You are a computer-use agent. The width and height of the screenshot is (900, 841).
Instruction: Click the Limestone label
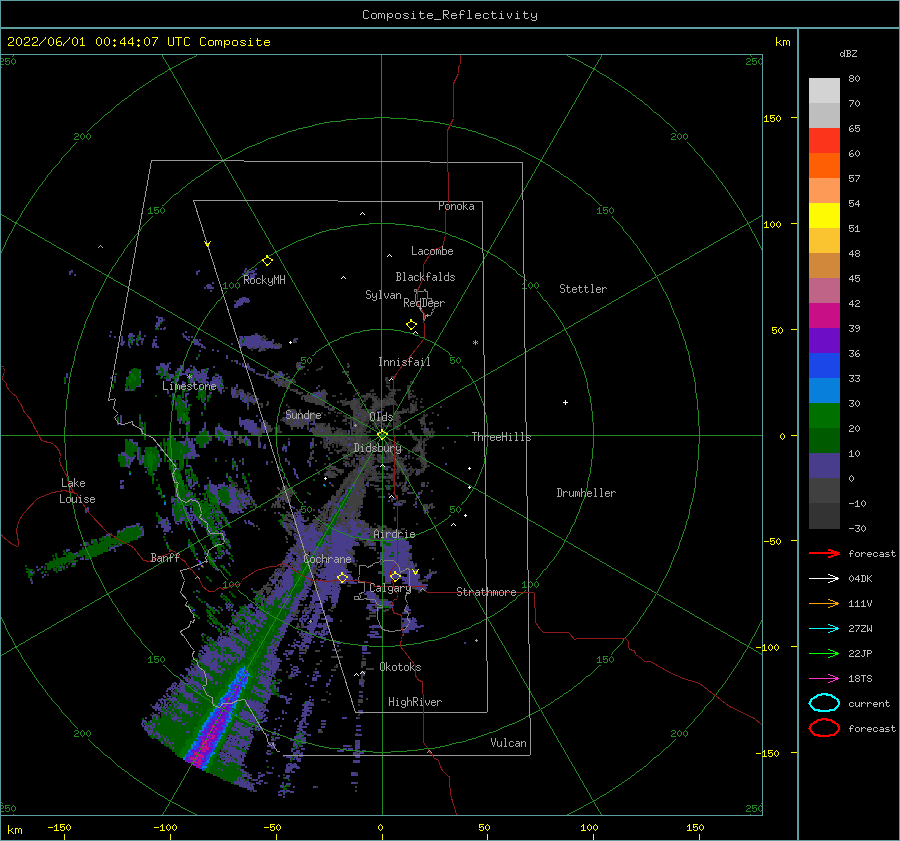click(189, 386)
